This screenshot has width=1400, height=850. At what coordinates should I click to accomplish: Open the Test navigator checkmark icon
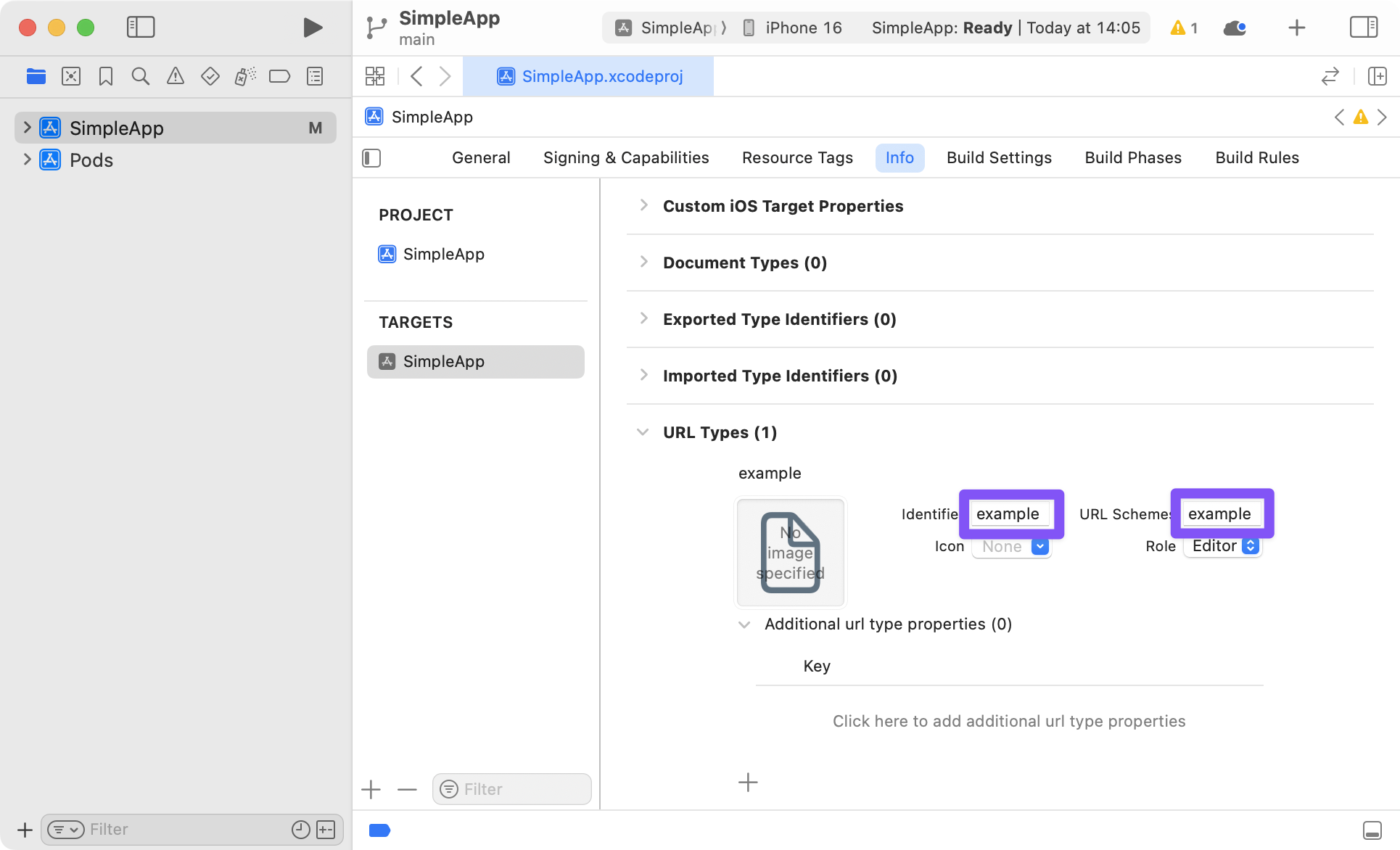pyautogui.click(x=210, y=75)
